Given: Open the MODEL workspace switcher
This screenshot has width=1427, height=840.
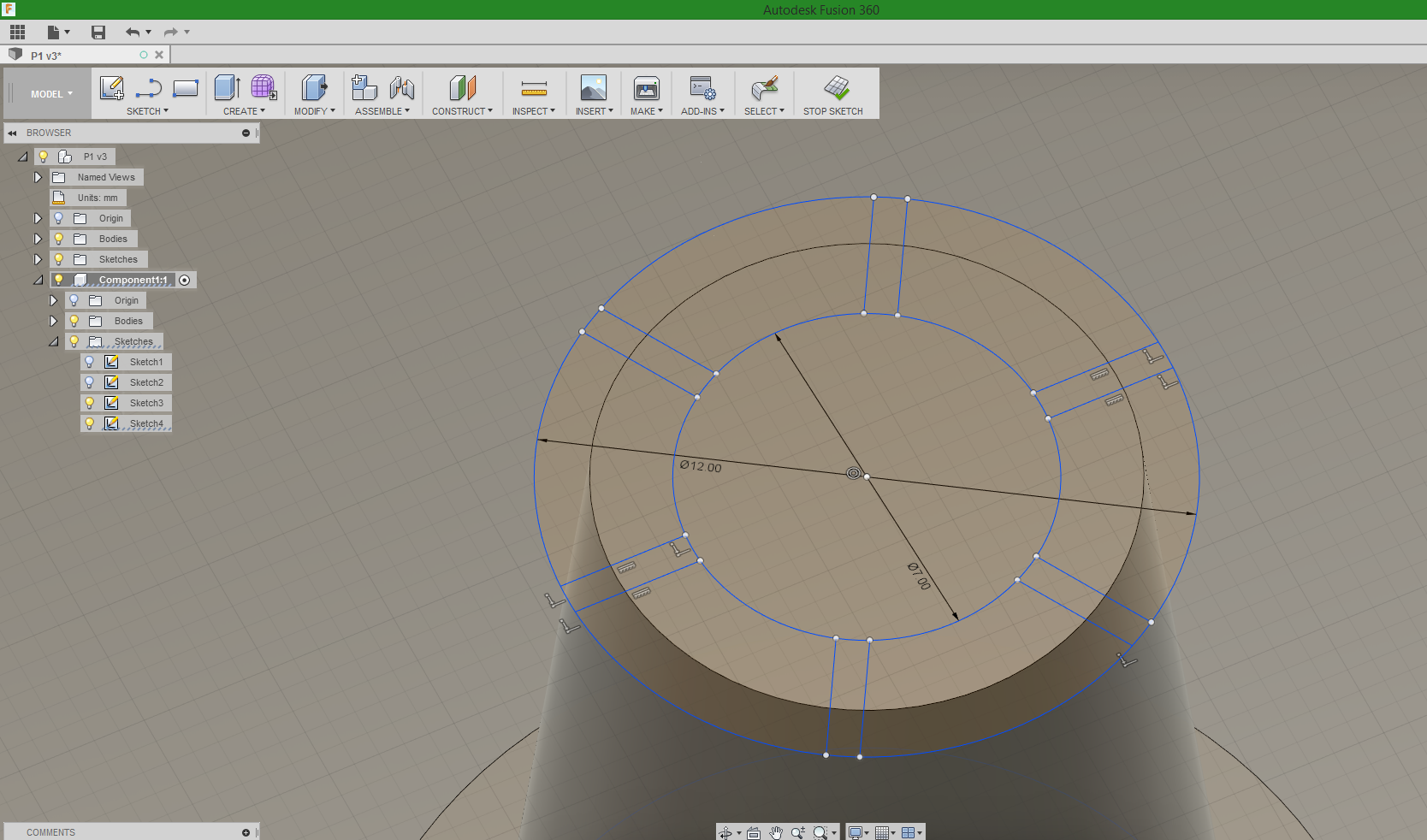Looking at the screenshot, I should [x=51, y=94].
